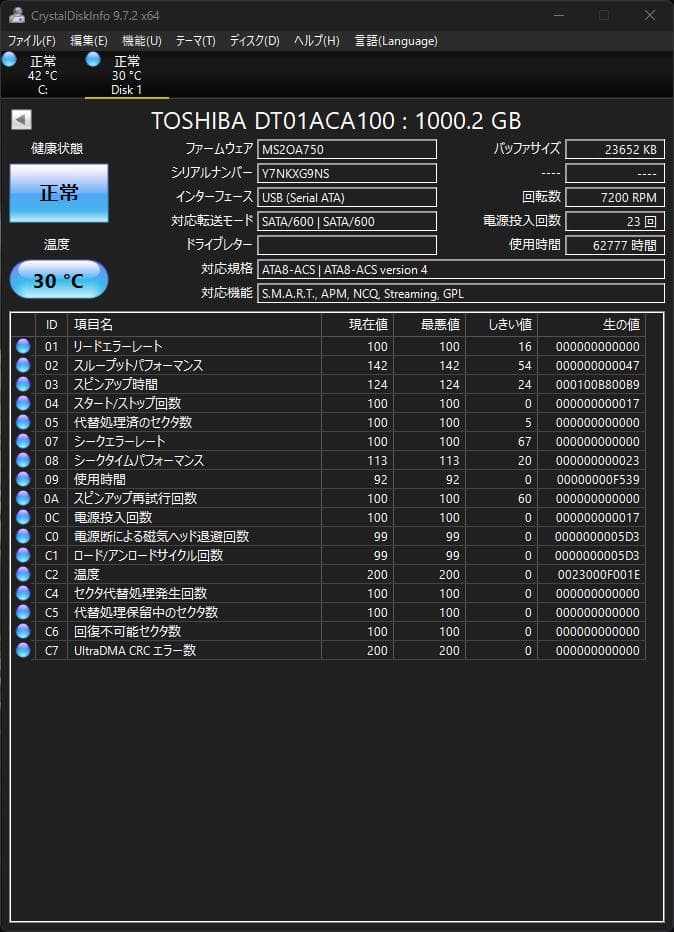Open the テーマ(T) menu
The height and width of the screenshot is (932, 674).
(195, 41)
